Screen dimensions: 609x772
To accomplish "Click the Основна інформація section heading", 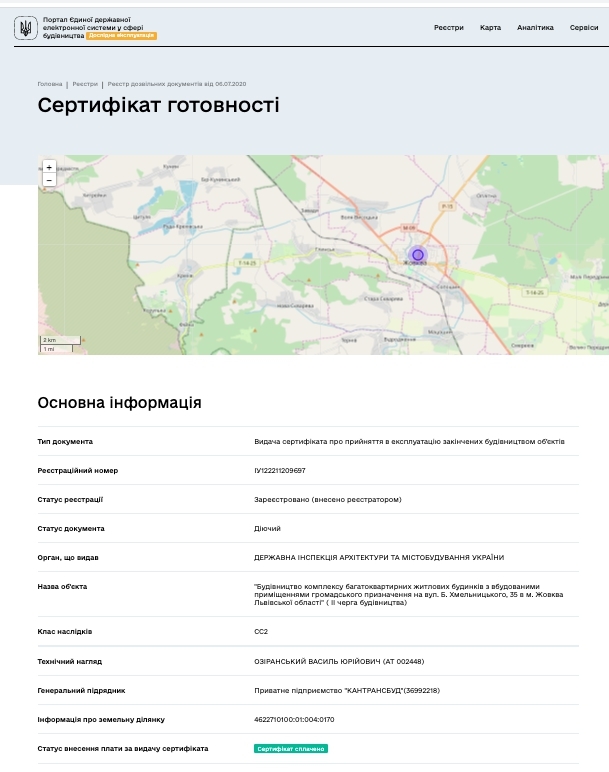I will (x=120, y=403).
